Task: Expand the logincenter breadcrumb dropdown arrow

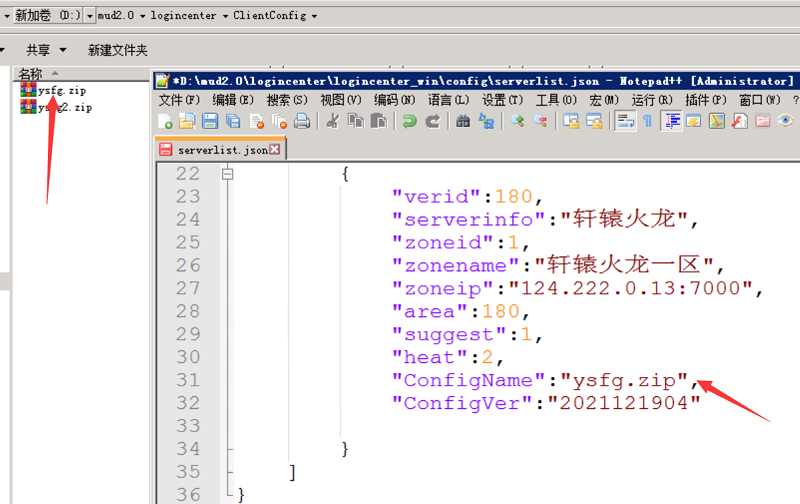Action: pyautogui.click(x=225, y=16)
